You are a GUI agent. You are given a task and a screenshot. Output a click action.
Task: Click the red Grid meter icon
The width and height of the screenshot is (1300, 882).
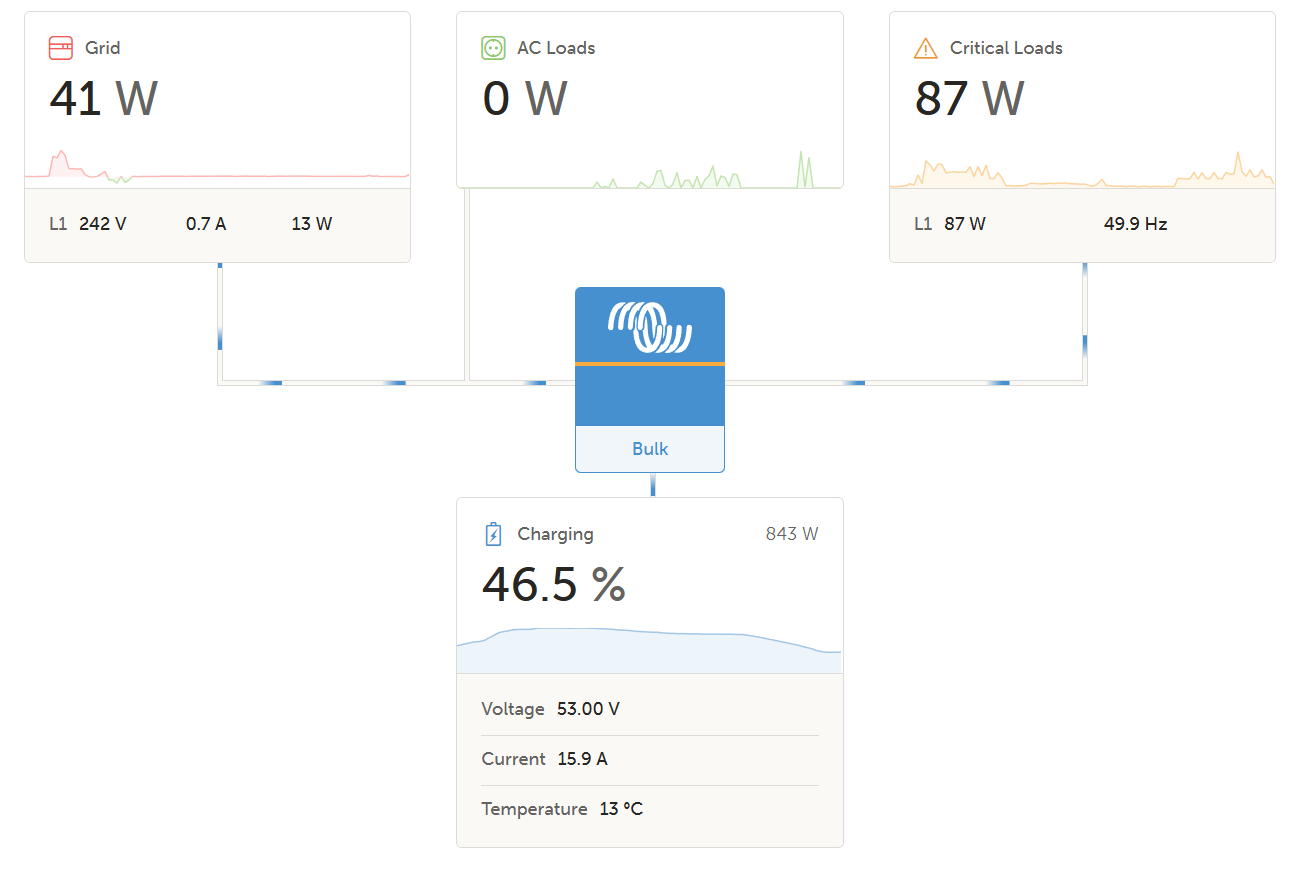tap(61, 47)
